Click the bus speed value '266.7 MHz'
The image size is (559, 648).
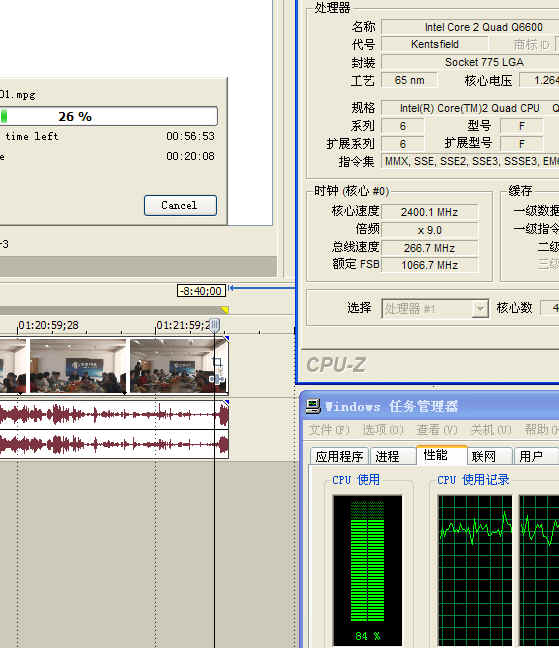(430, 248)
